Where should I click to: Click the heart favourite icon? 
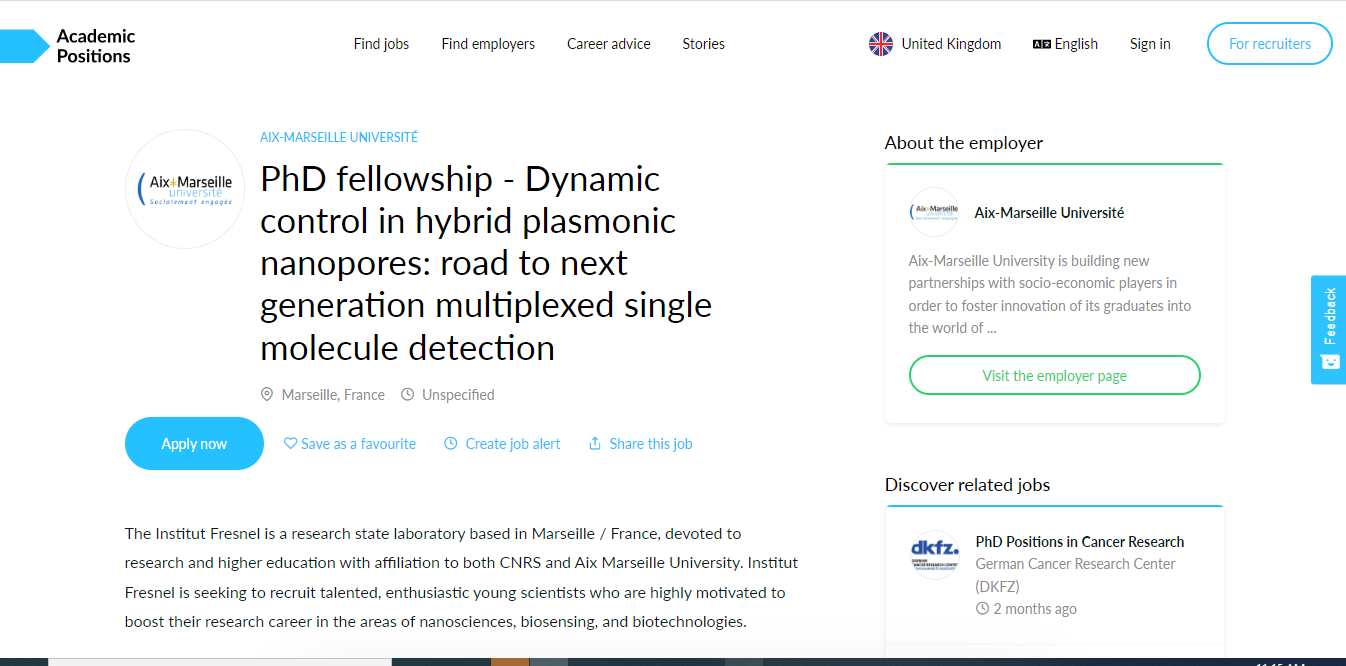point(290,444)
